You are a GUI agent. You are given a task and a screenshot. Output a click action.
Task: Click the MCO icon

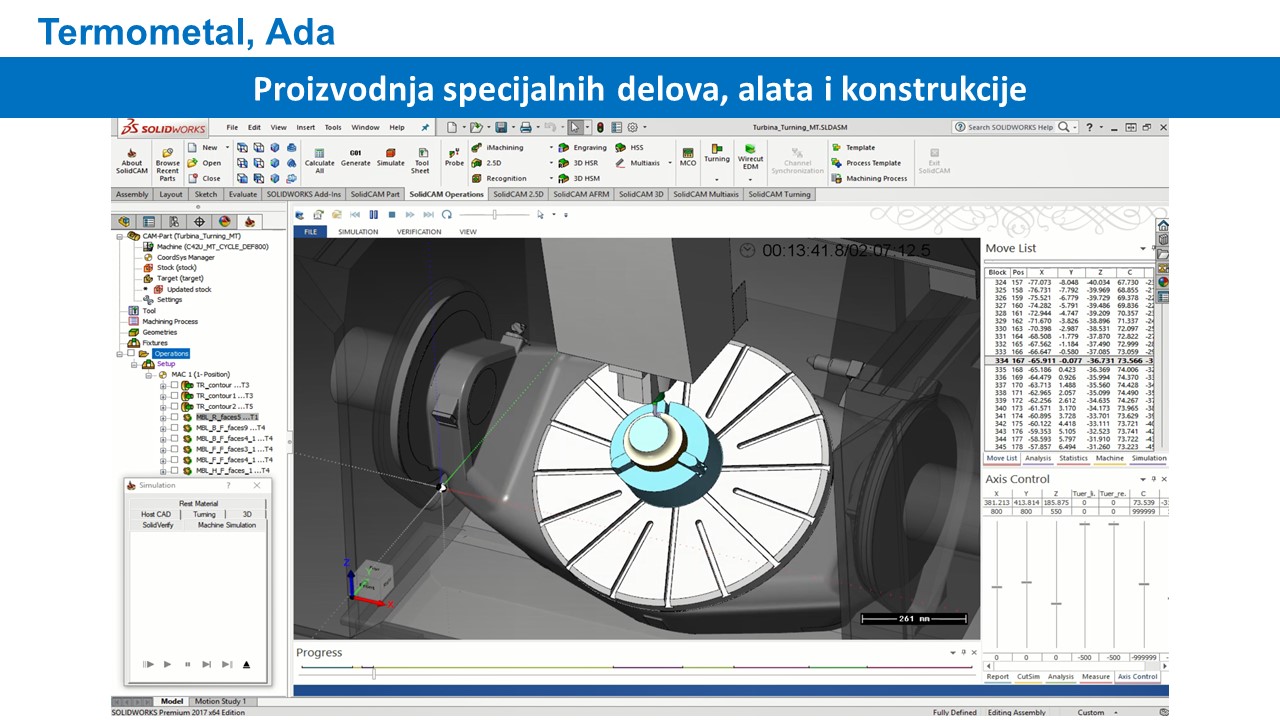(x=688, y=156)
